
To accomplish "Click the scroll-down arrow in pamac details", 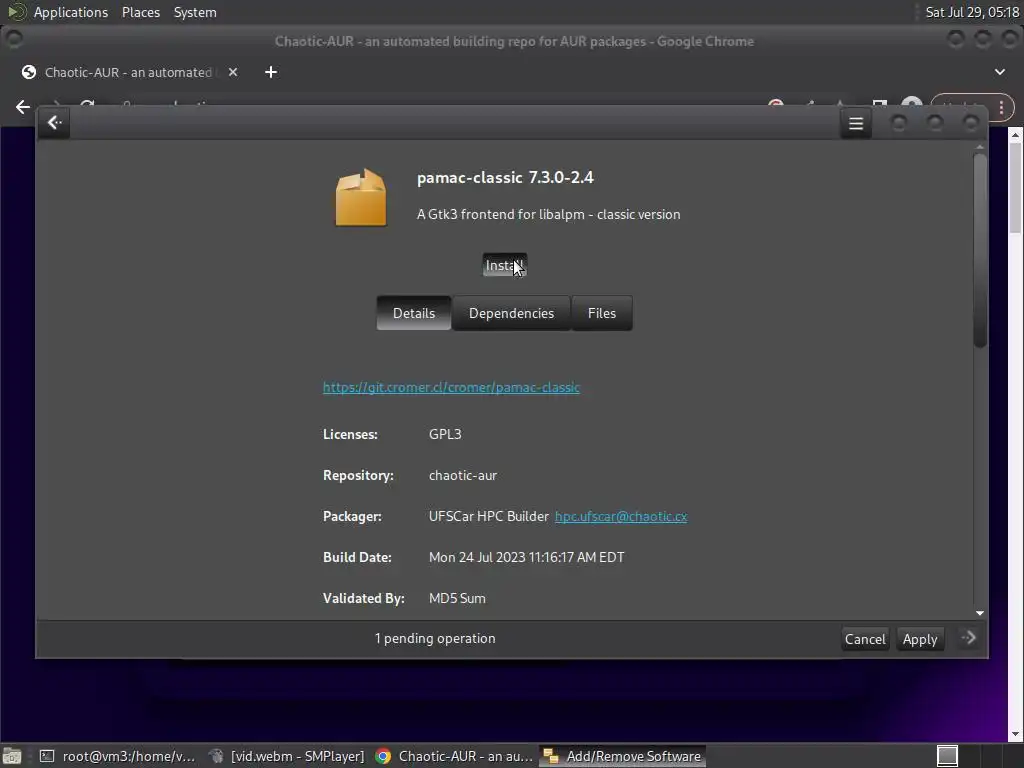I will [x=980, y=613].
